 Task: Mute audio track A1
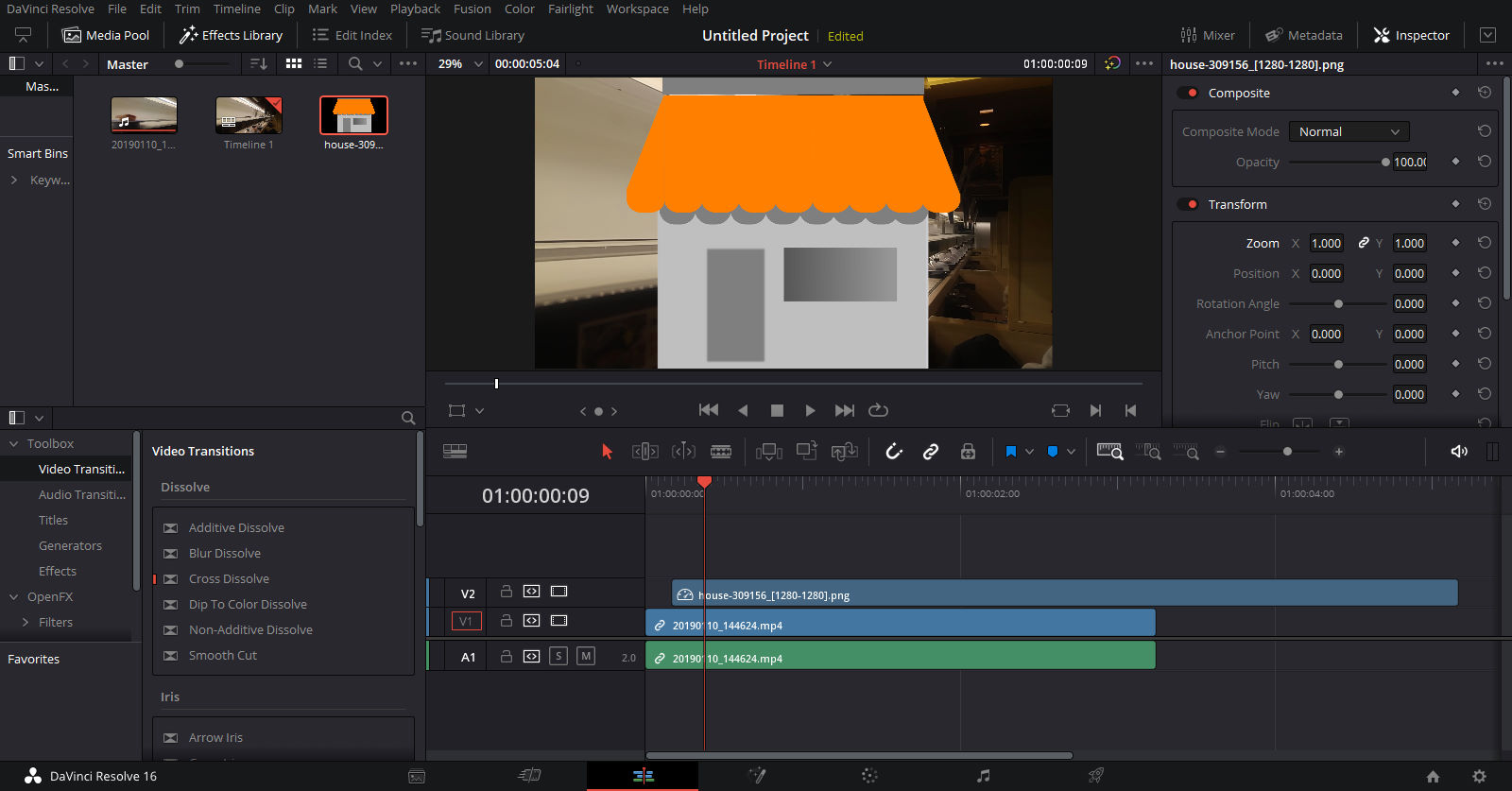tap(586, 656)
